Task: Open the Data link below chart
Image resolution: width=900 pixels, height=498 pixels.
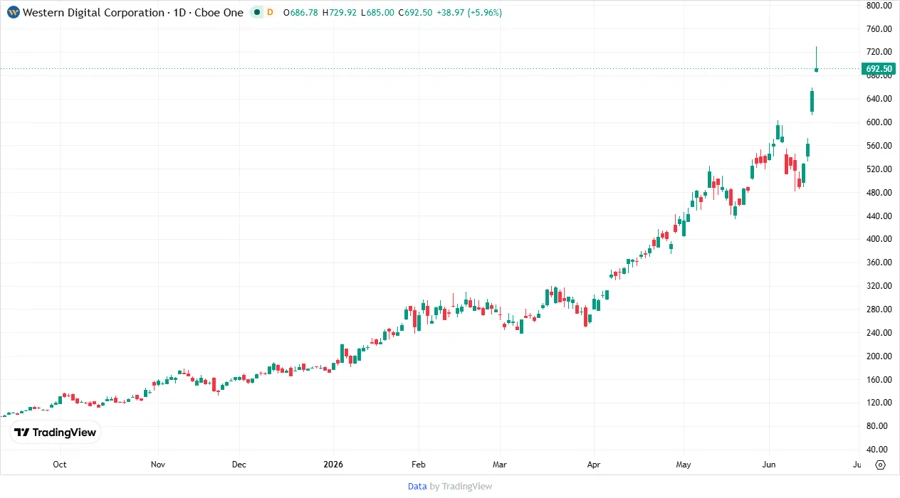Action: [x=417, y=487]
